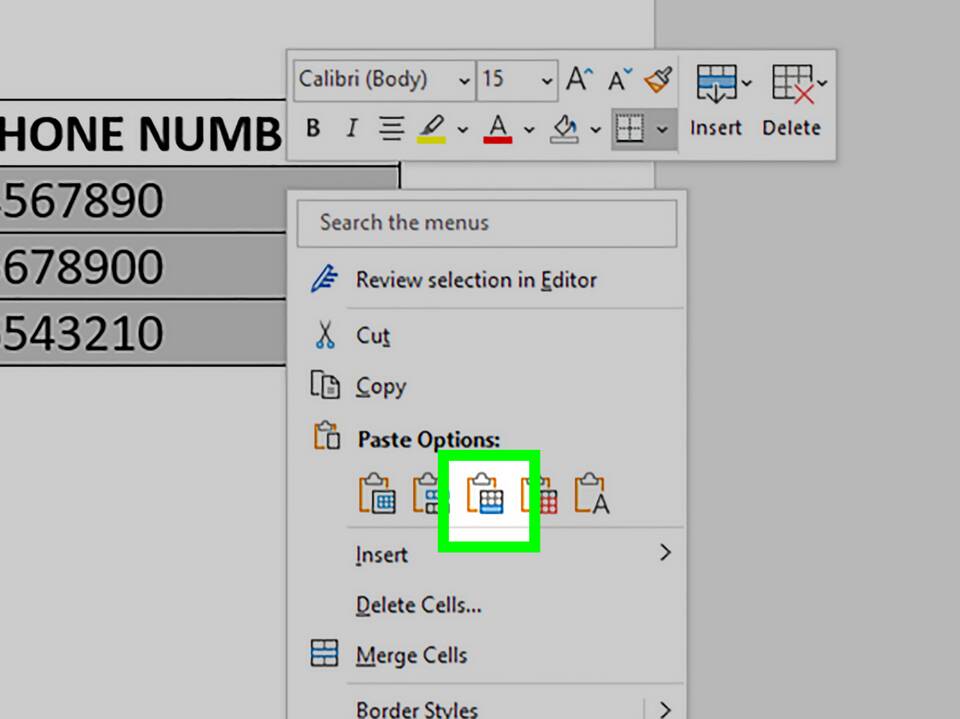Viewport: 960px width, 719px height.
Task: Click the Delete table icon
Action: click(x=792, y=83)
